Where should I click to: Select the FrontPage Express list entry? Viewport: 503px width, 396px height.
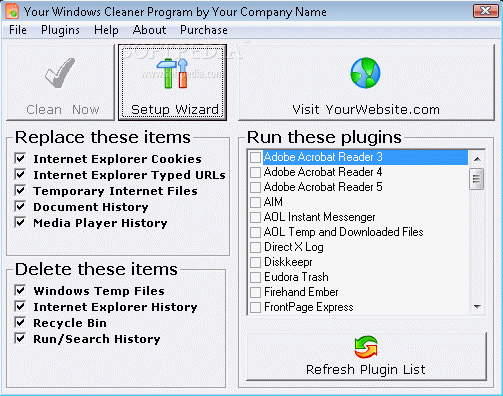(x=359, y=307)
